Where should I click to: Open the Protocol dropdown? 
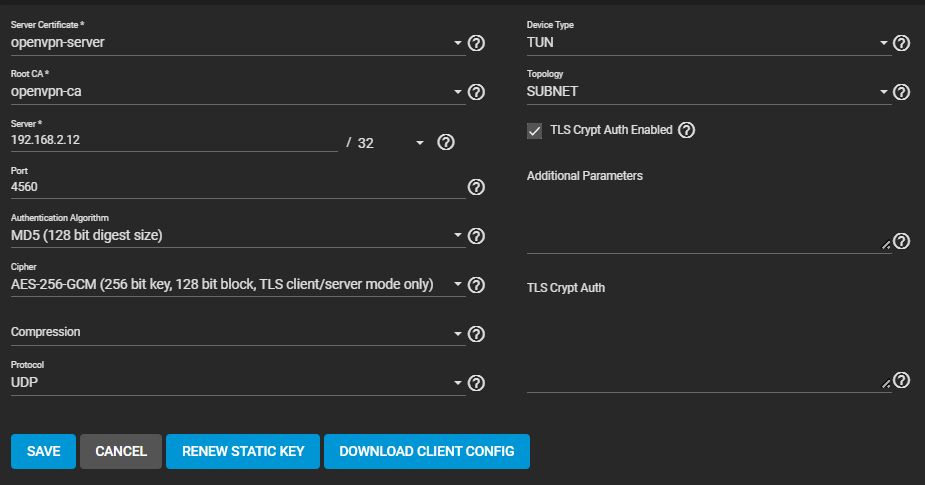[x=235, y=383]
